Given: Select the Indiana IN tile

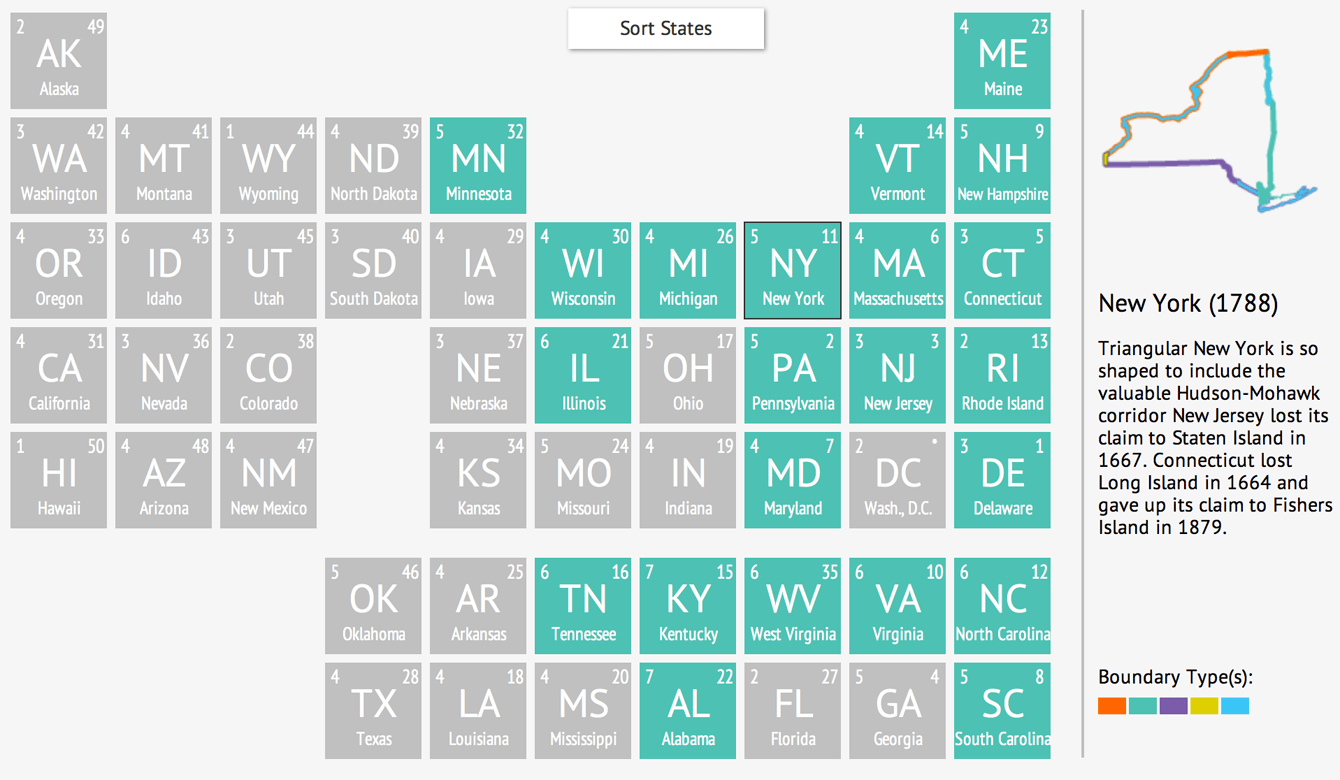Looking at the screenshot, I should pos(688,480).
